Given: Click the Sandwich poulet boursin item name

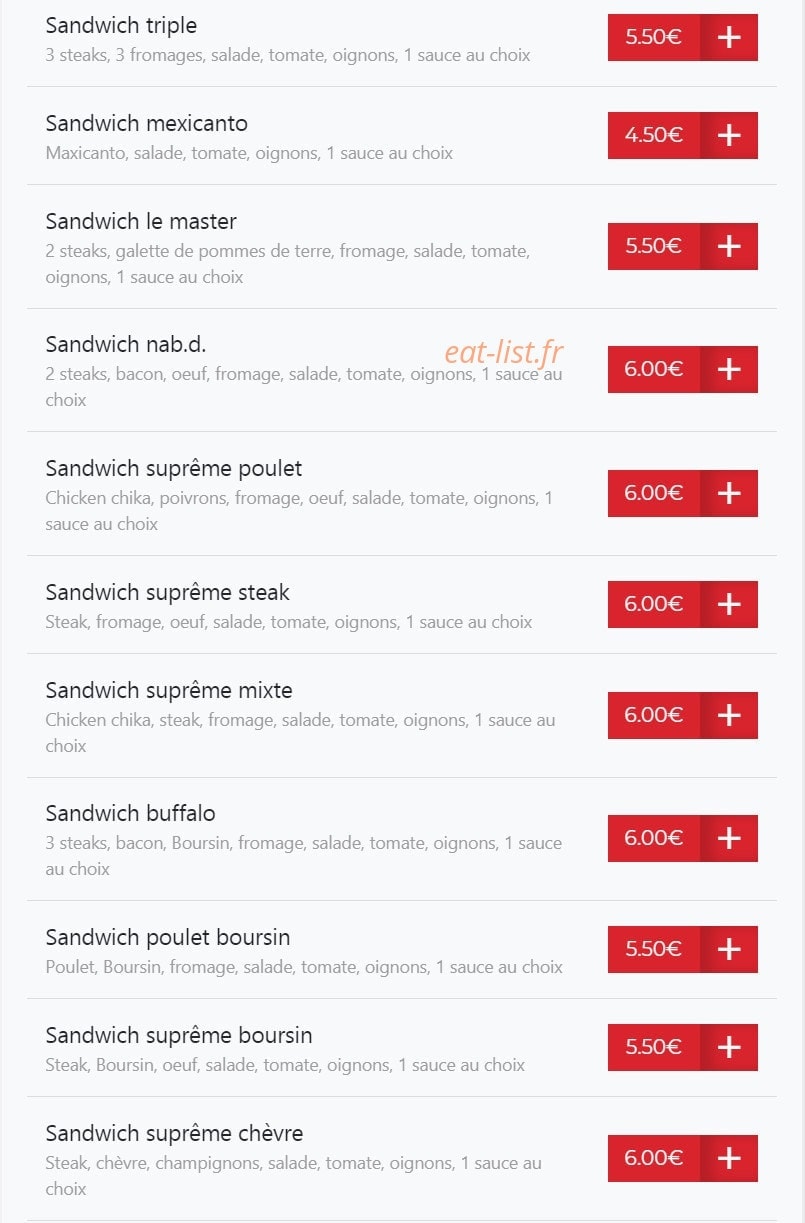Looking at the screenshot, I should [168, 938].
